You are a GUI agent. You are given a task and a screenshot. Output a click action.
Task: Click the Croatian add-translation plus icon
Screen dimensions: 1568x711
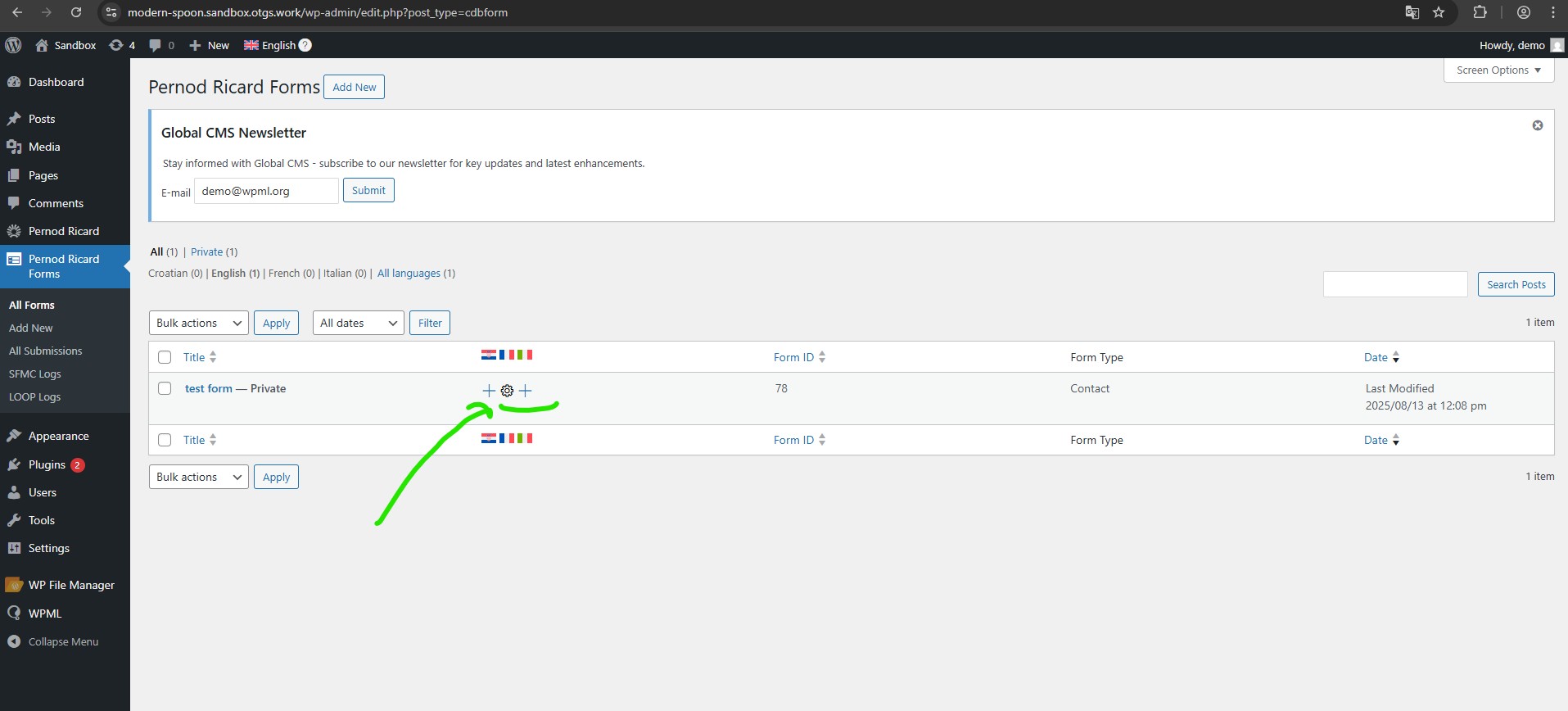pos(489,391)
